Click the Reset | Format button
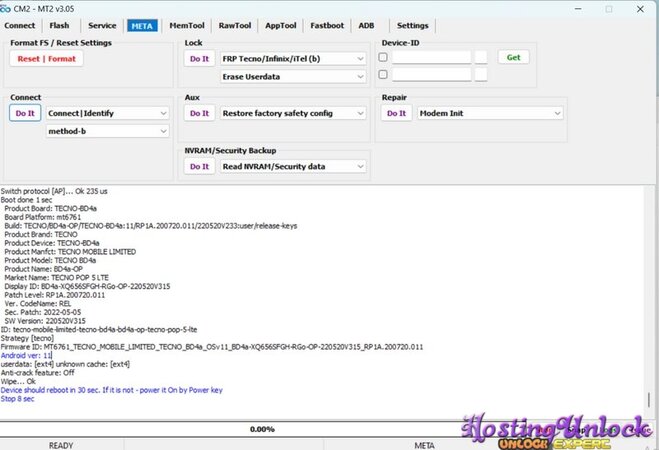Image resolution: width=659 pixels, height=450 pixels. (46, 58)
